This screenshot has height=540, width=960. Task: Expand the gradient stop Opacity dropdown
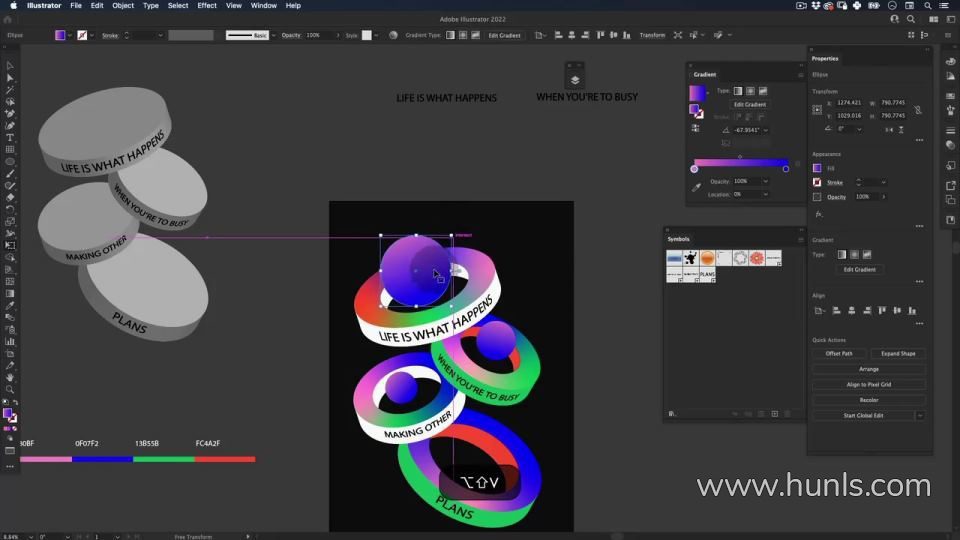[765, 181]
